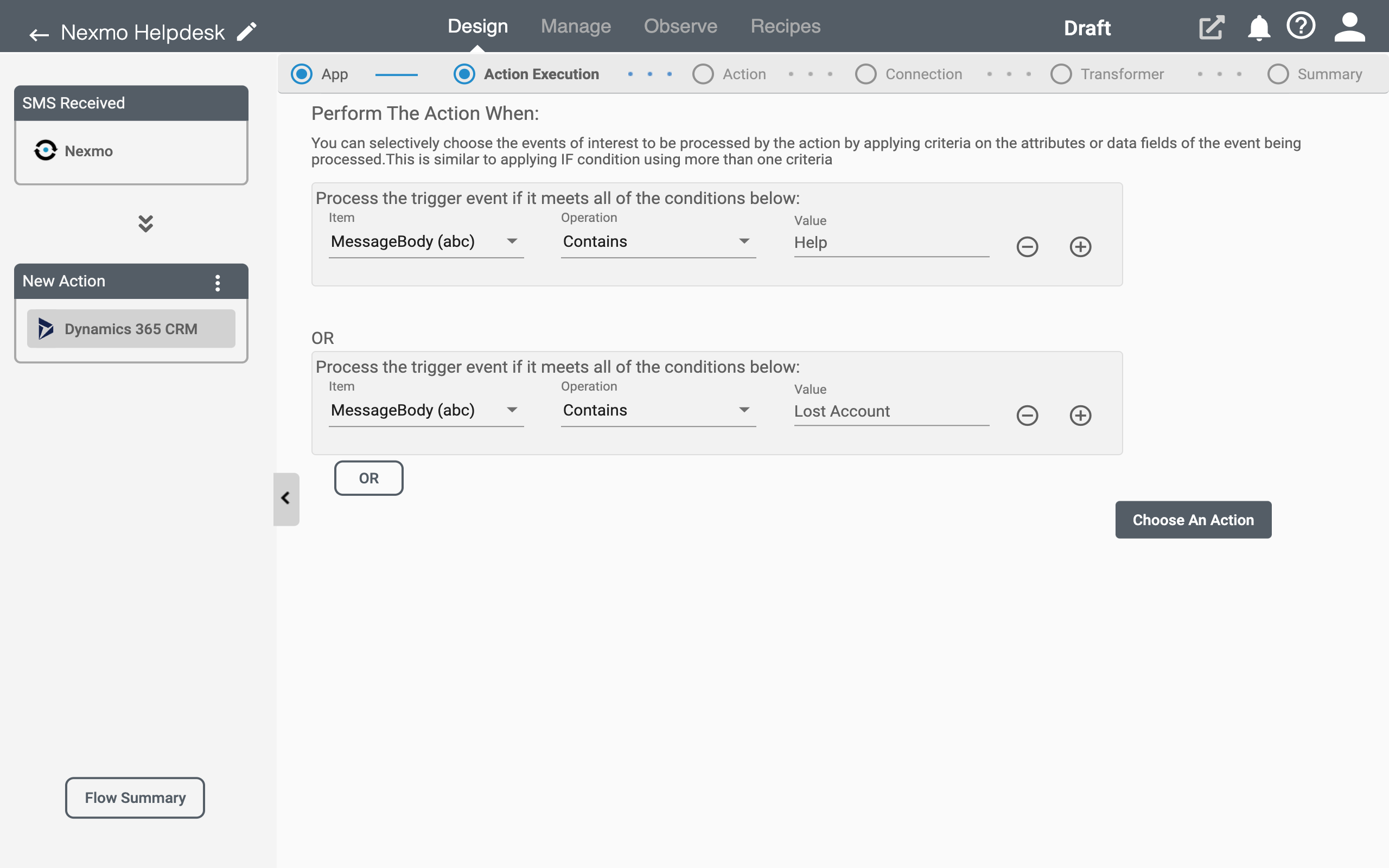Viewport: 1389px width, 868px height.
Task: Select the App step radio
Action: click(x=301, y=74)
